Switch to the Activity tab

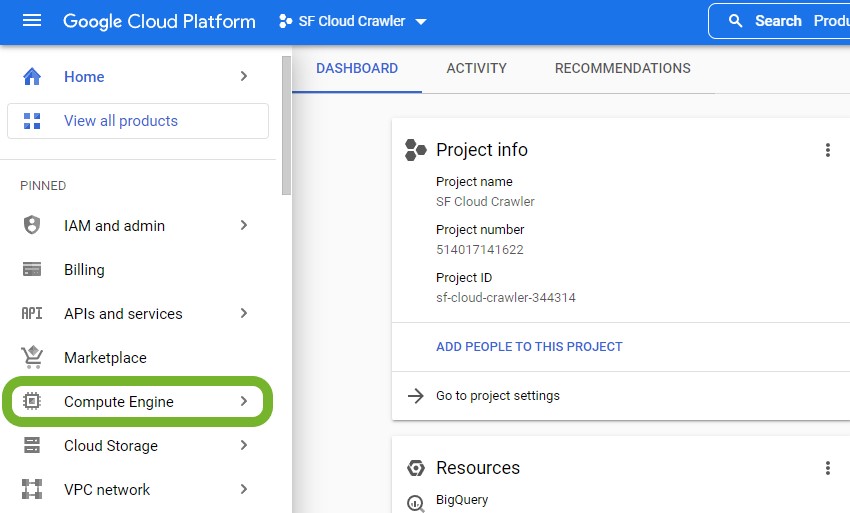pyautogui.click(x=476, y=68)
